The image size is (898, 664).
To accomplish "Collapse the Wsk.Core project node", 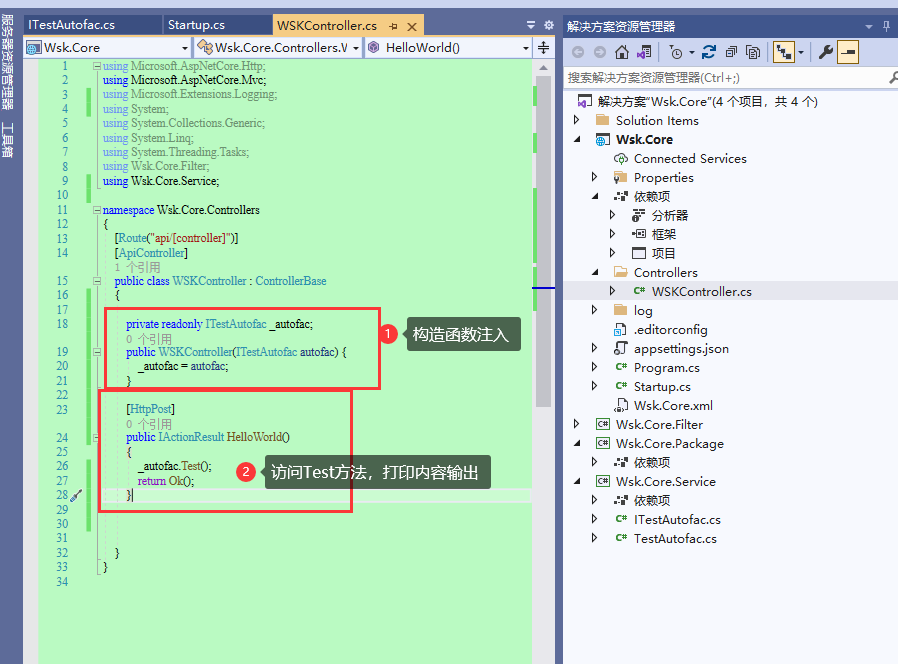I will pyautogui.click(x=577, y=139).
